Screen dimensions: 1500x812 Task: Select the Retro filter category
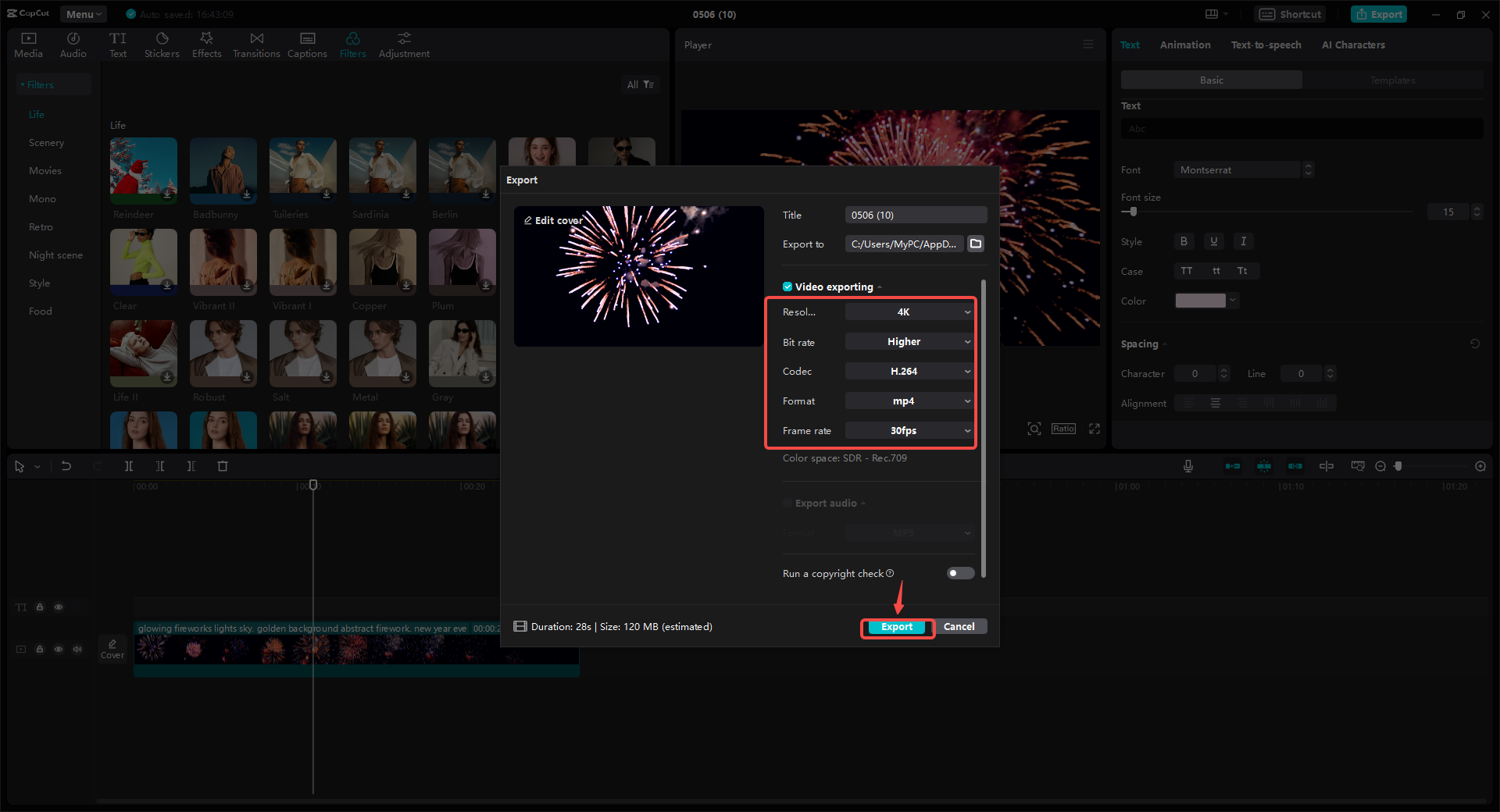(41, 226)
